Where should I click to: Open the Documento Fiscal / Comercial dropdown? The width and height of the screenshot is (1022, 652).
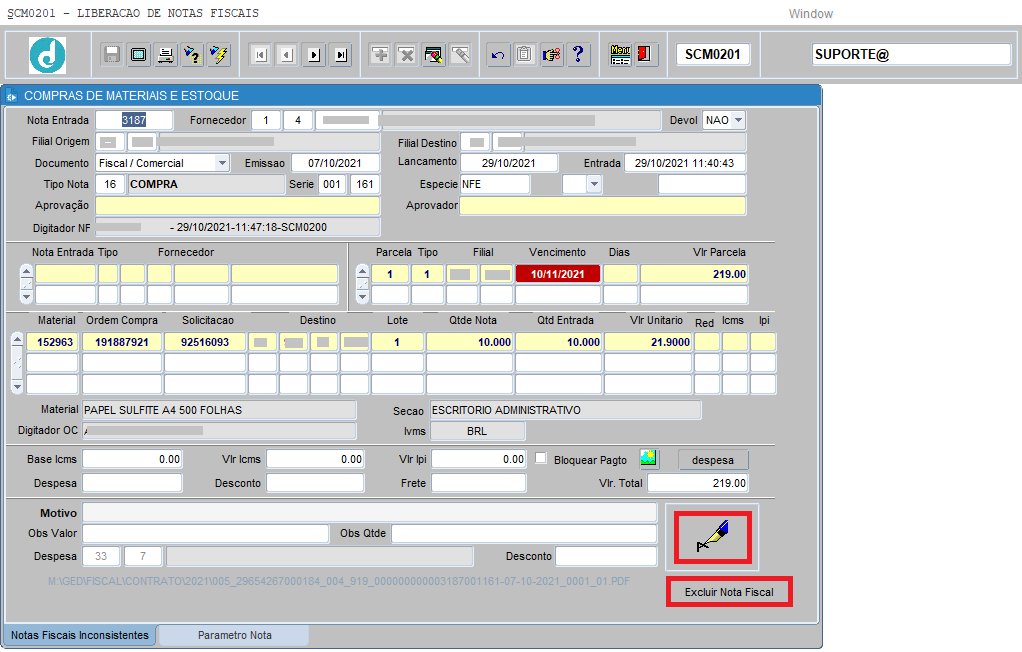(x=222, y=163)
